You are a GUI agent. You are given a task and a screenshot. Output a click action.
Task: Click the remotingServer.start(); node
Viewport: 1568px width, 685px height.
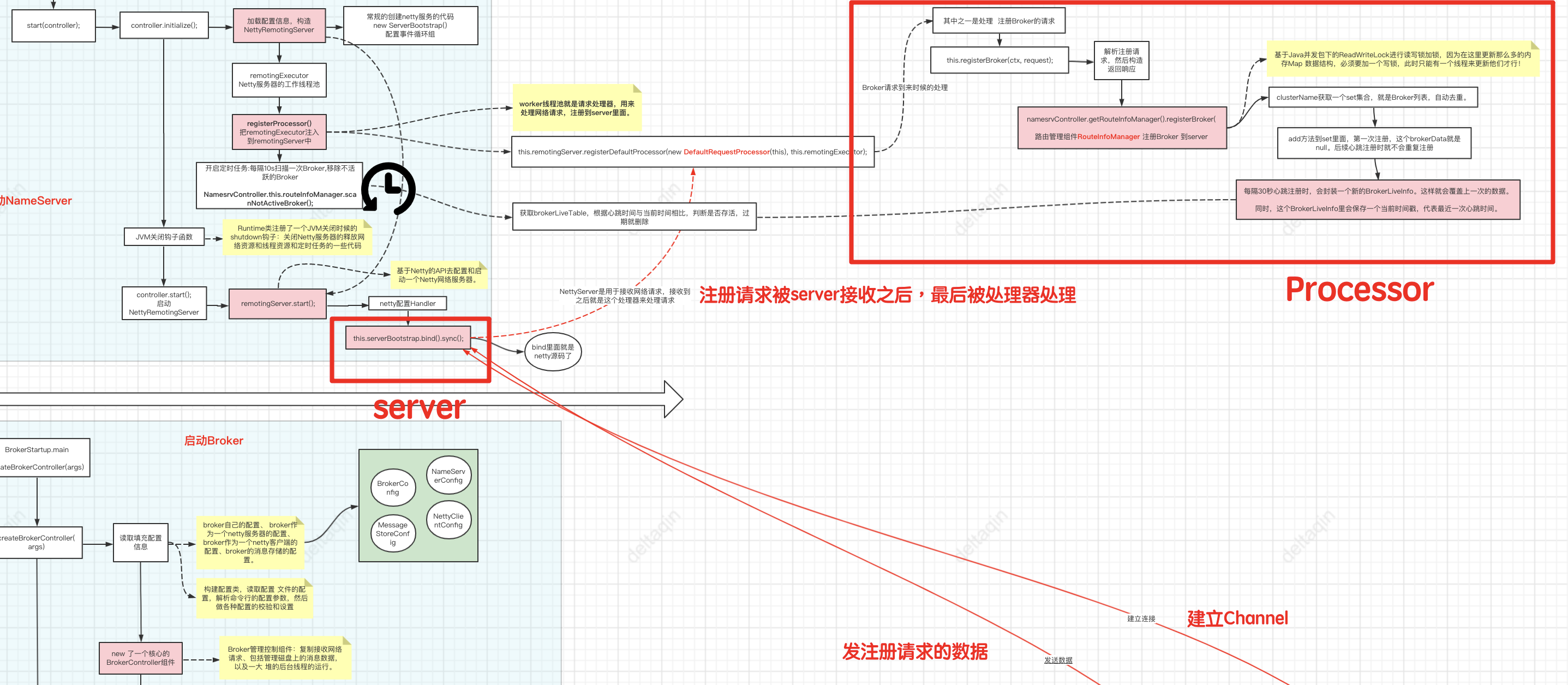(x=278, y=304)
